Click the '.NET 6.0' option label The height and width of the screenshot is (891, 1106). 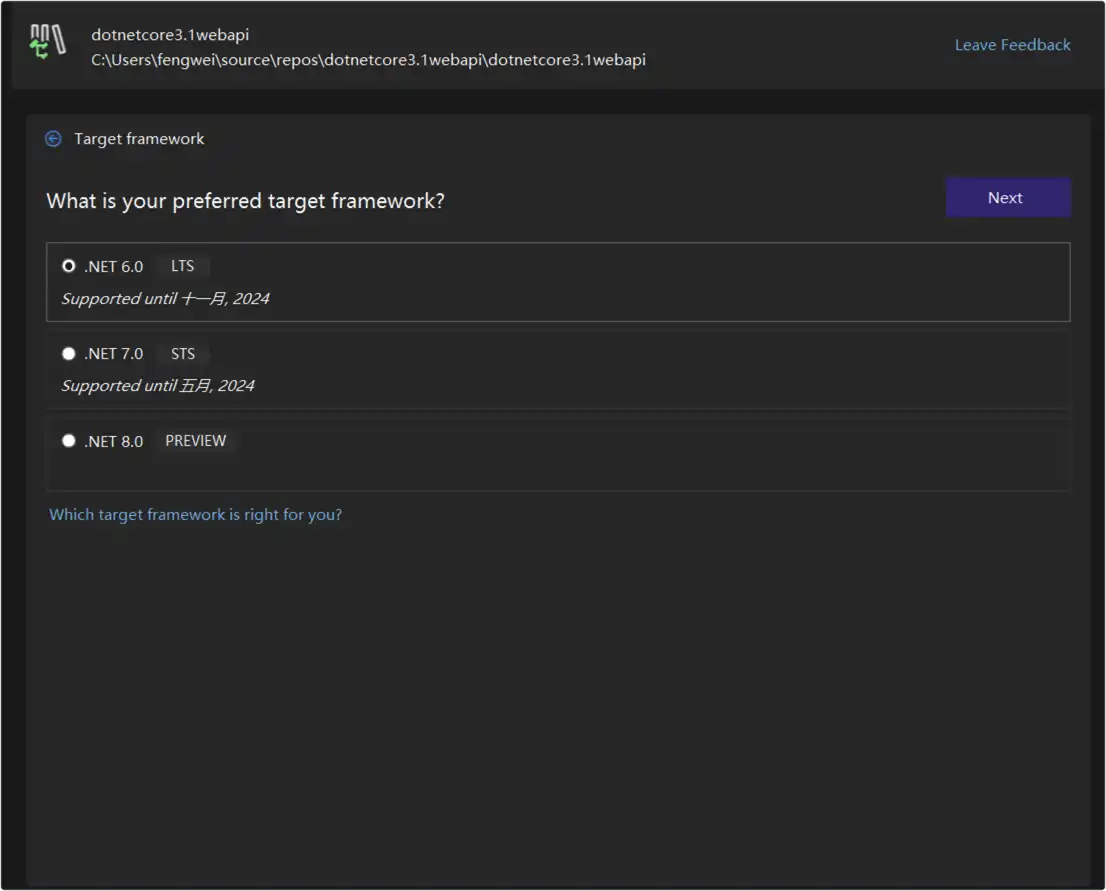114,267
